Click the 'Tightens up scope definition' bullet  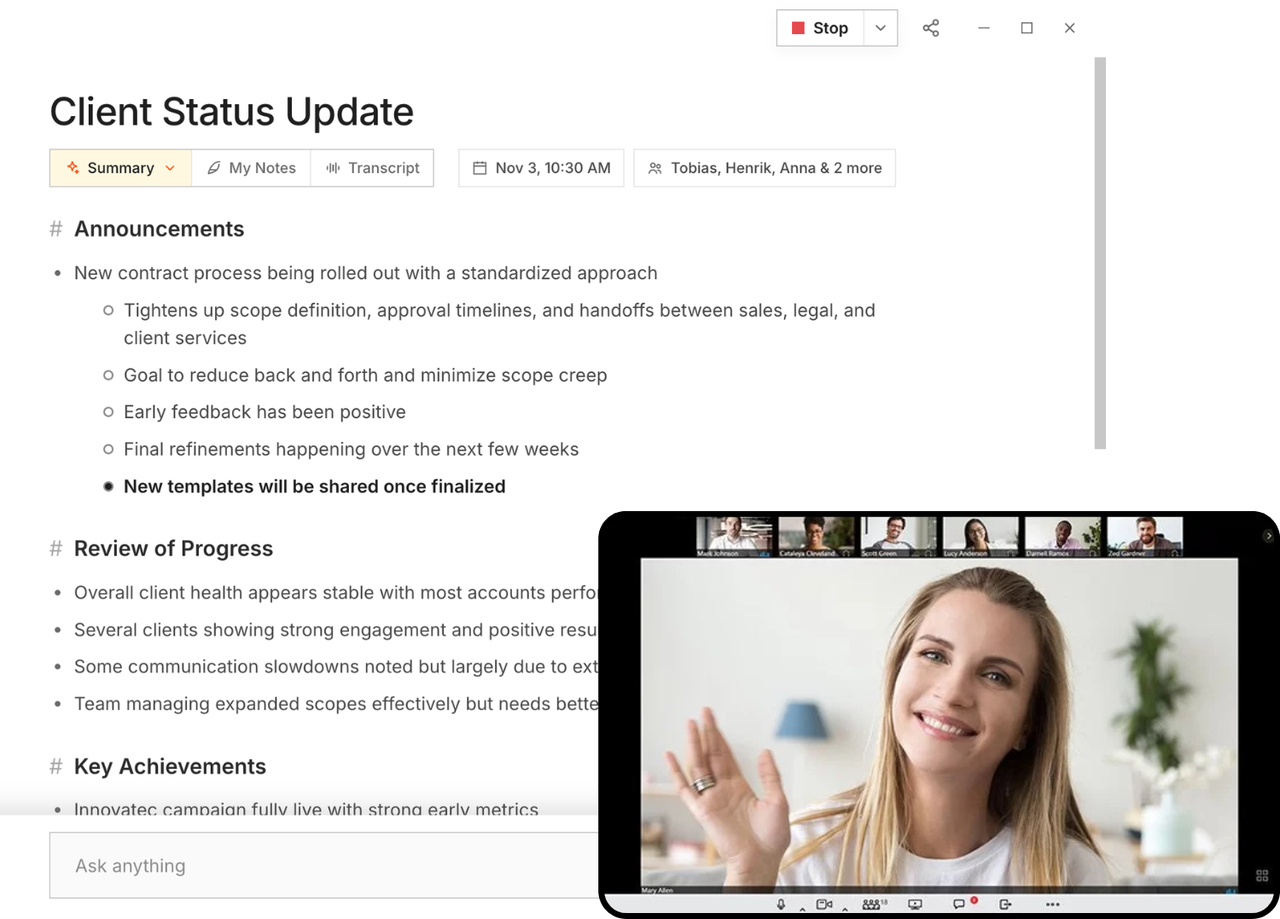[500, 324]
